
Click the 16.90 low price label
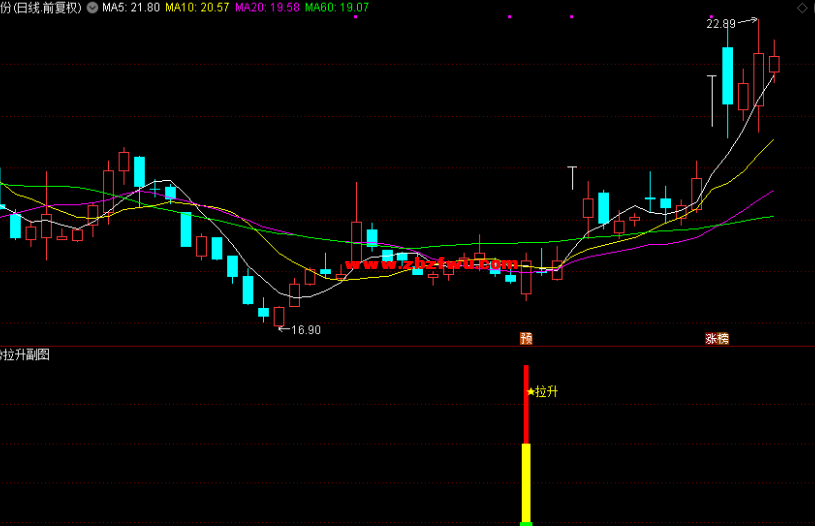306,330
